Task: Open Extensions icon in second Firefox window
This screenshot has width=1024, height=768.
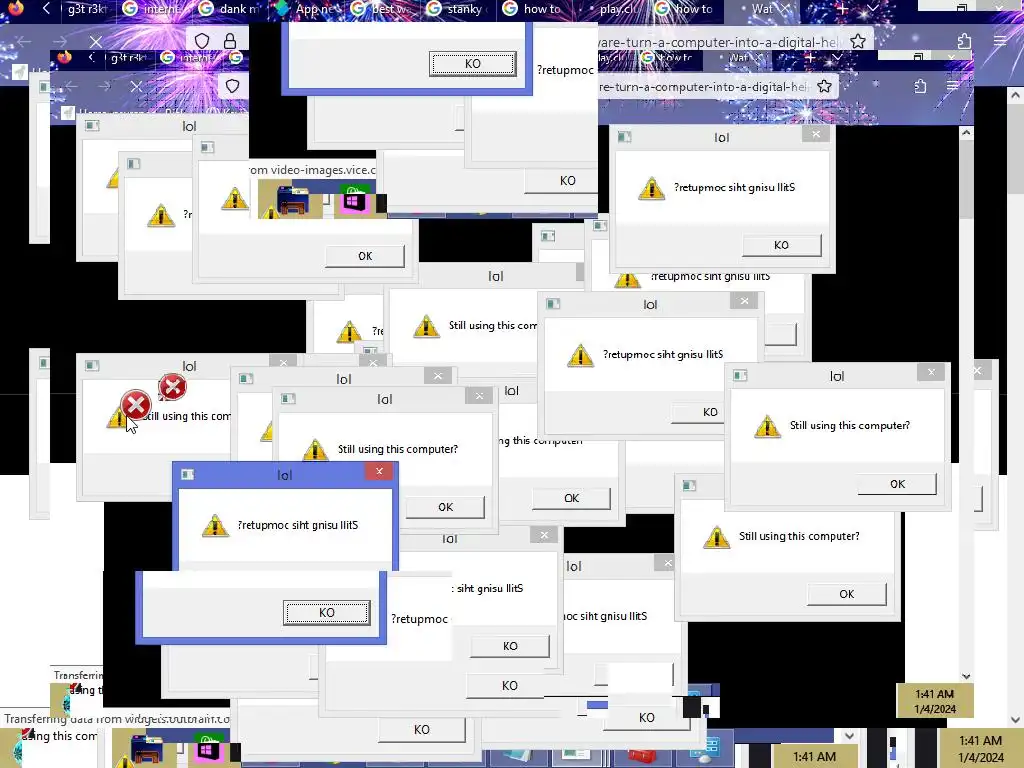Action: [x=920, y=86]
